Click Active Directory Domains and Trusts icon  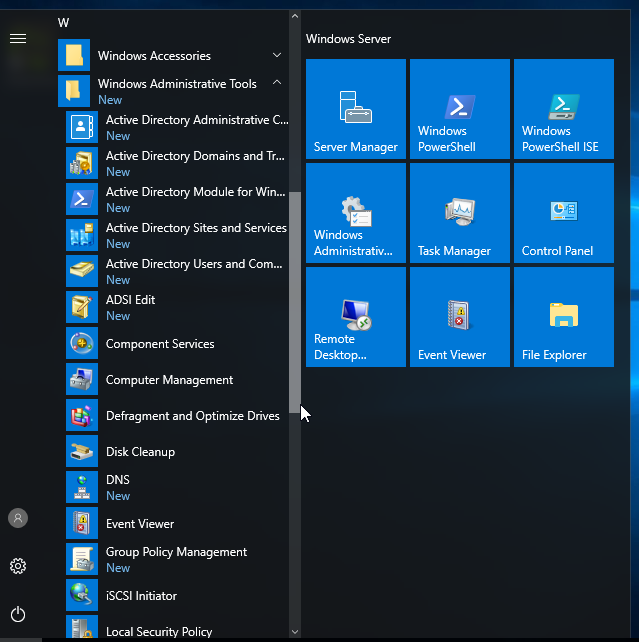point(82,163)
